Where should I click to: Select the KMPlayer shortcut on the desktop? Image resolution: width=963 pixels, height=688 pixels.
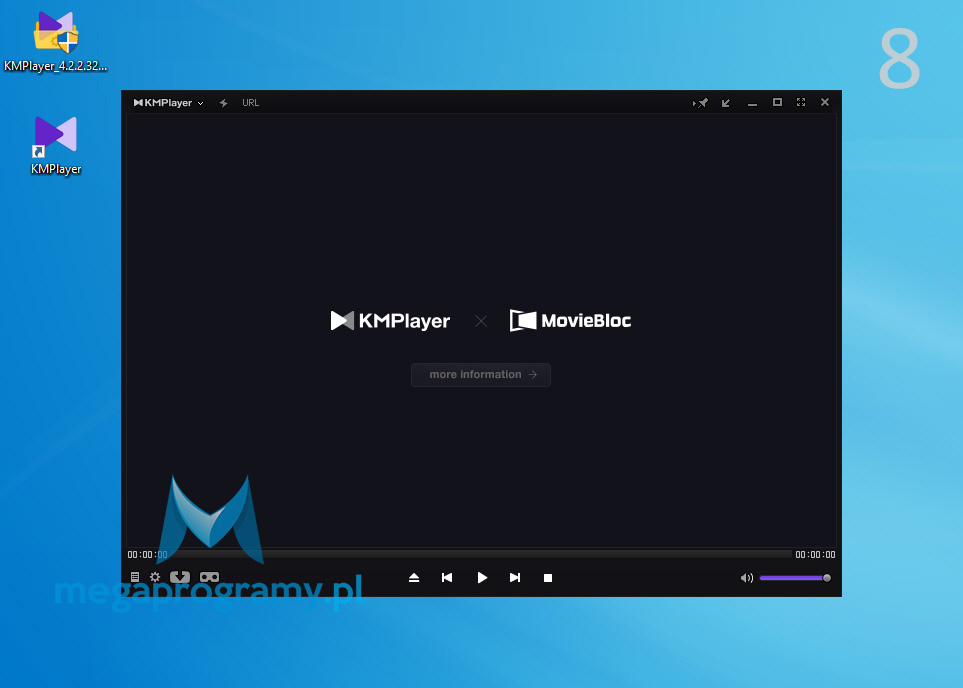click(x=56, y=146)
